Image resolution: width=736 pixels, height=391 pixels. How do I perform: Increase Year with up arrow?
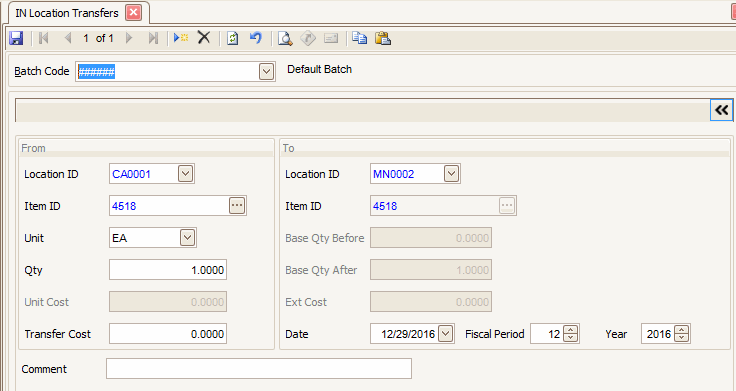pos(681,330)
